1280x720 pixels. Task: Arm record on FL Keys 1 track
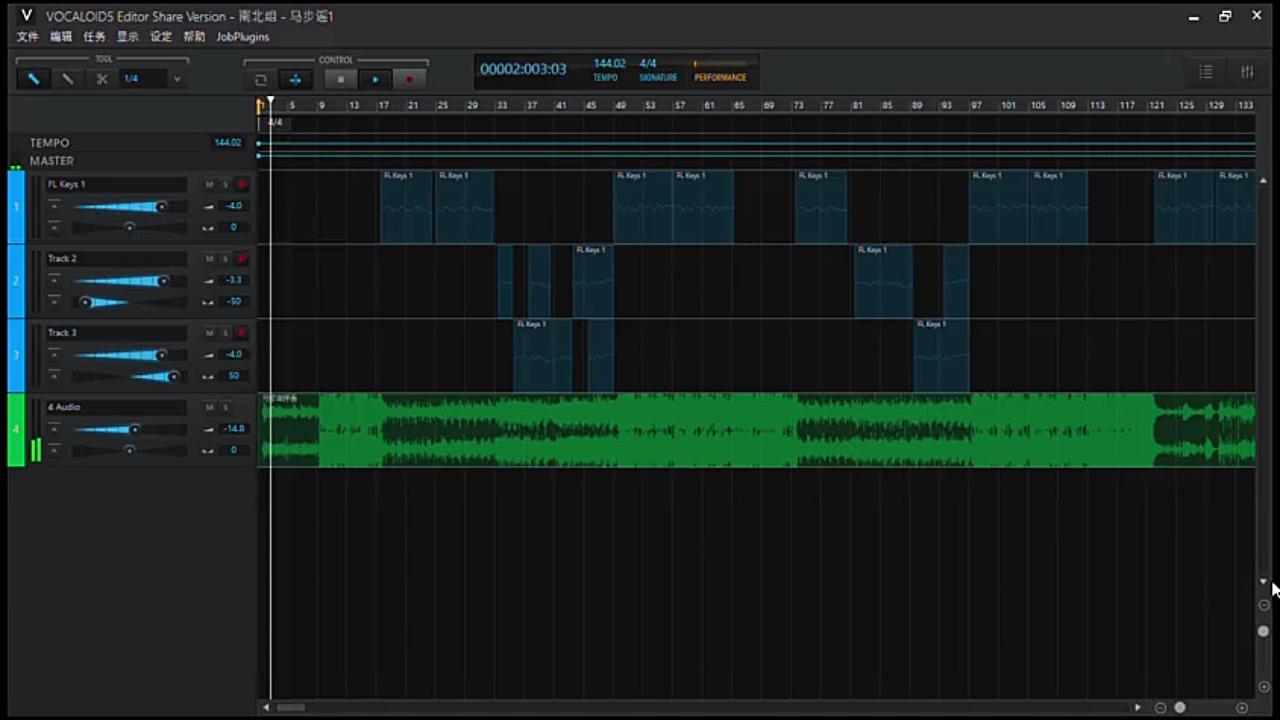241,185
